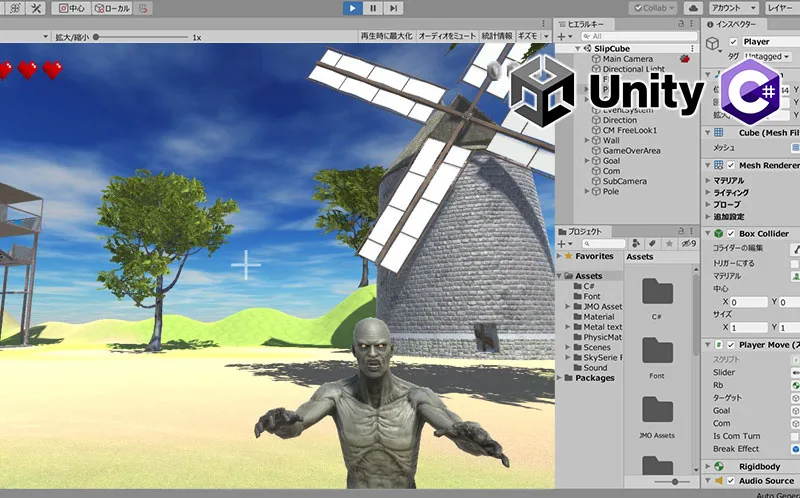Toggle the Player object active checkbox

coord(733,42)
